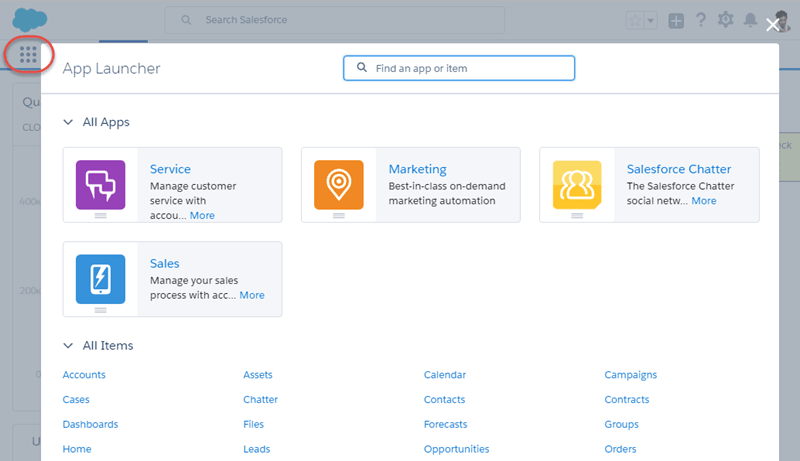Click the Salesforce cloud logo

[30, 20]
